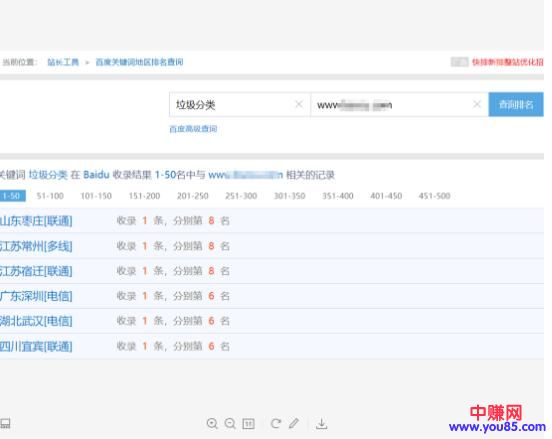552x439 pixels.
Task: Click the 垃圾分类 keyword in the results heading
Action: point(48,175)
